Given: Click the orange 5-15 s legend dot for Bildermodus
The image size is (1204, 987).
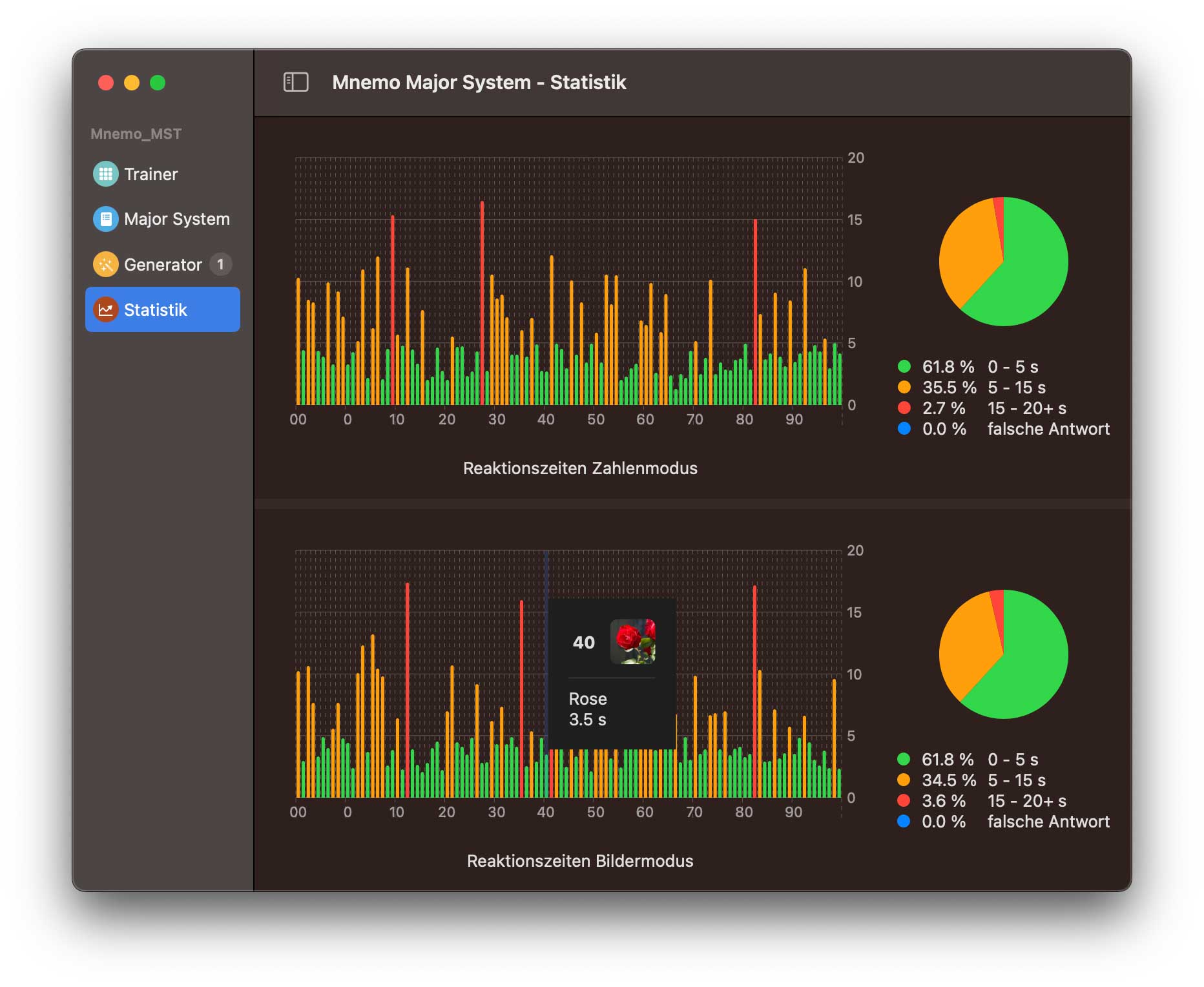Looking at the screenshot, I should (x=904, y=780).
